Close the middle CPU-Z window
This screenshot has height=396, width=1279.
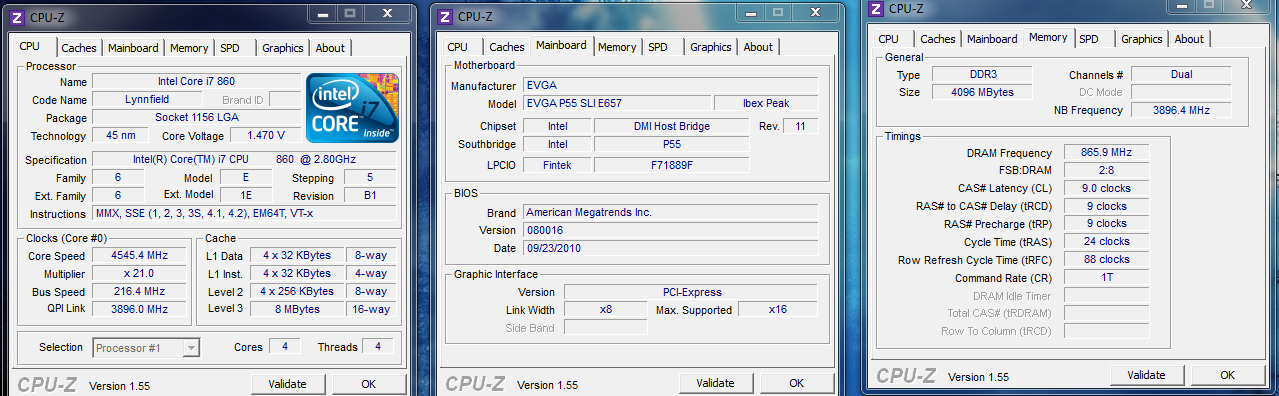(x=815, y=13)
